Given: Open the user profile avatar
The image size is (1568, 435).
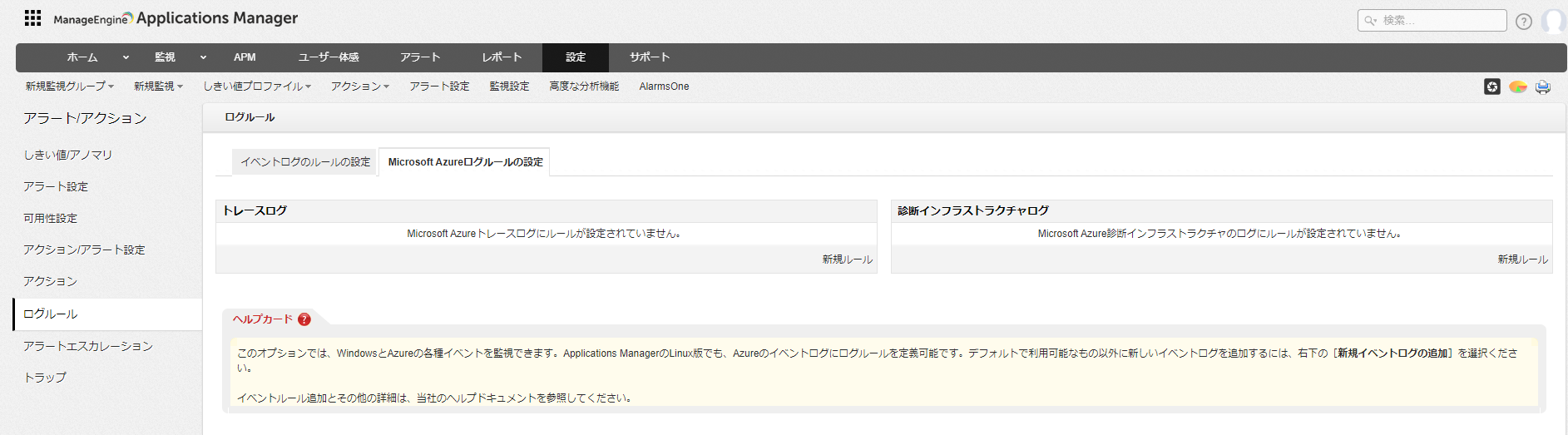Looking at the screenshot, I should coord(1553,21).
